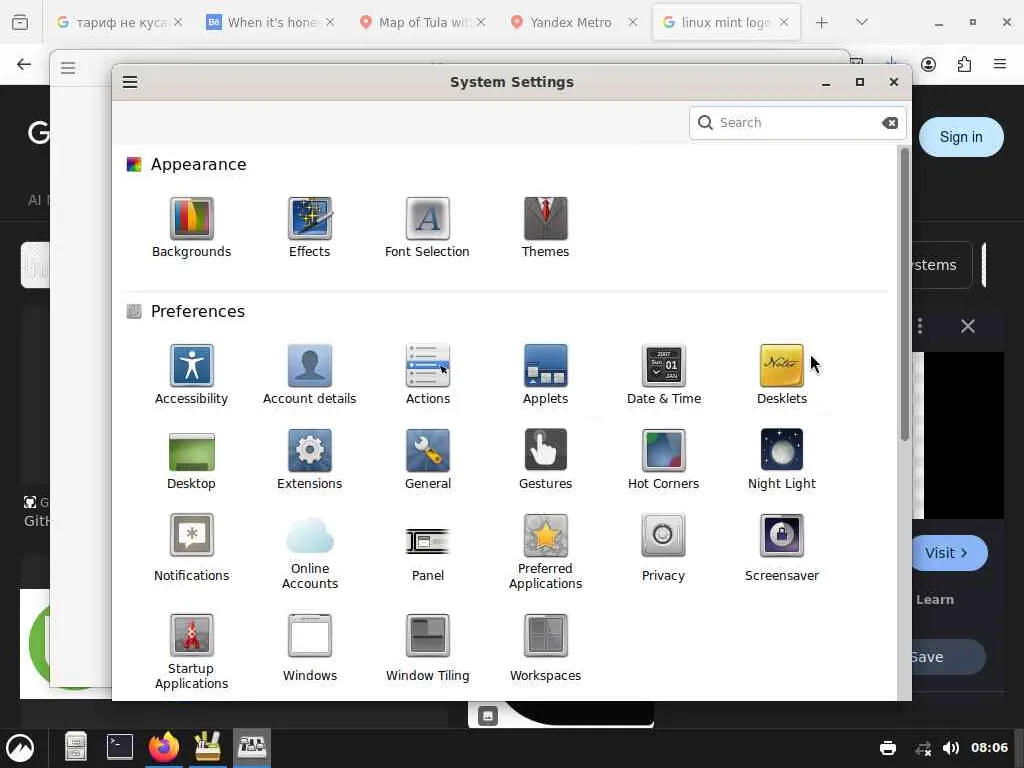Viewport: 1024px width, 768px height.
Task: Switch to the 'тариф не куса' tab
Action: pyautogui.click(x=120, y=22)
